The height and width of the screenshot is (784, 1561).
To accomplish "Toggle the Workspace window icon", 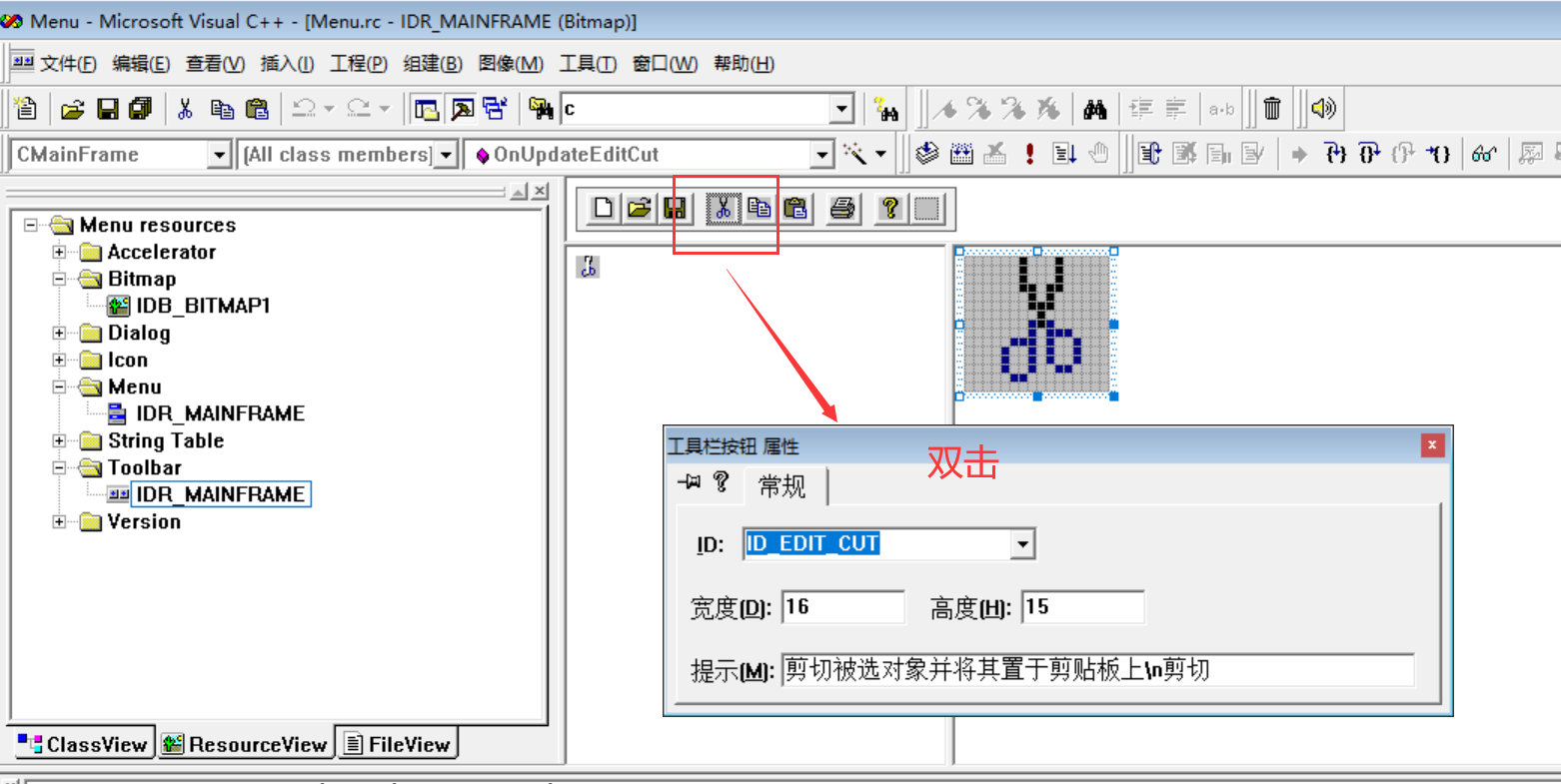I will tap(427, 108).
